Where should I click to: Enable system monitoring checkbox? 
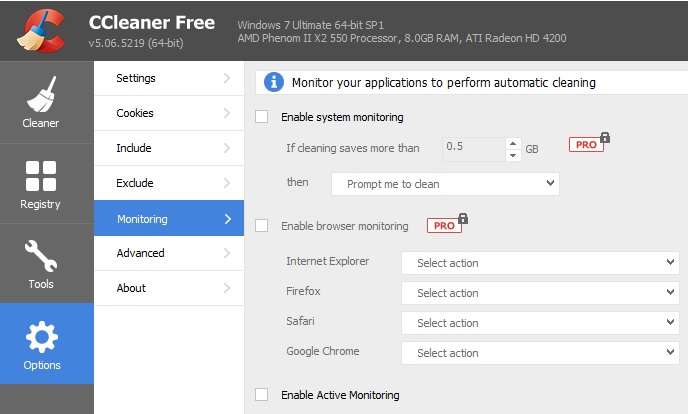(262, 117)
